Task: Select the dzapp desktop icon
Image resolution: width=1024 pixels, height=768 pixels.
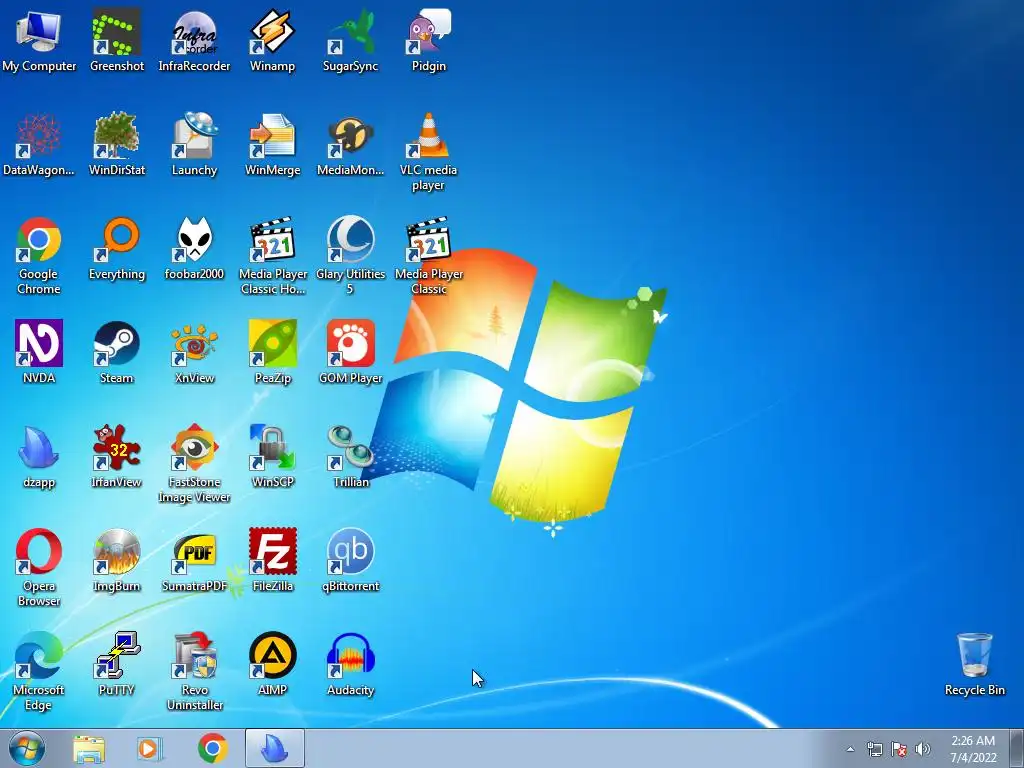Action: (39, 448)
